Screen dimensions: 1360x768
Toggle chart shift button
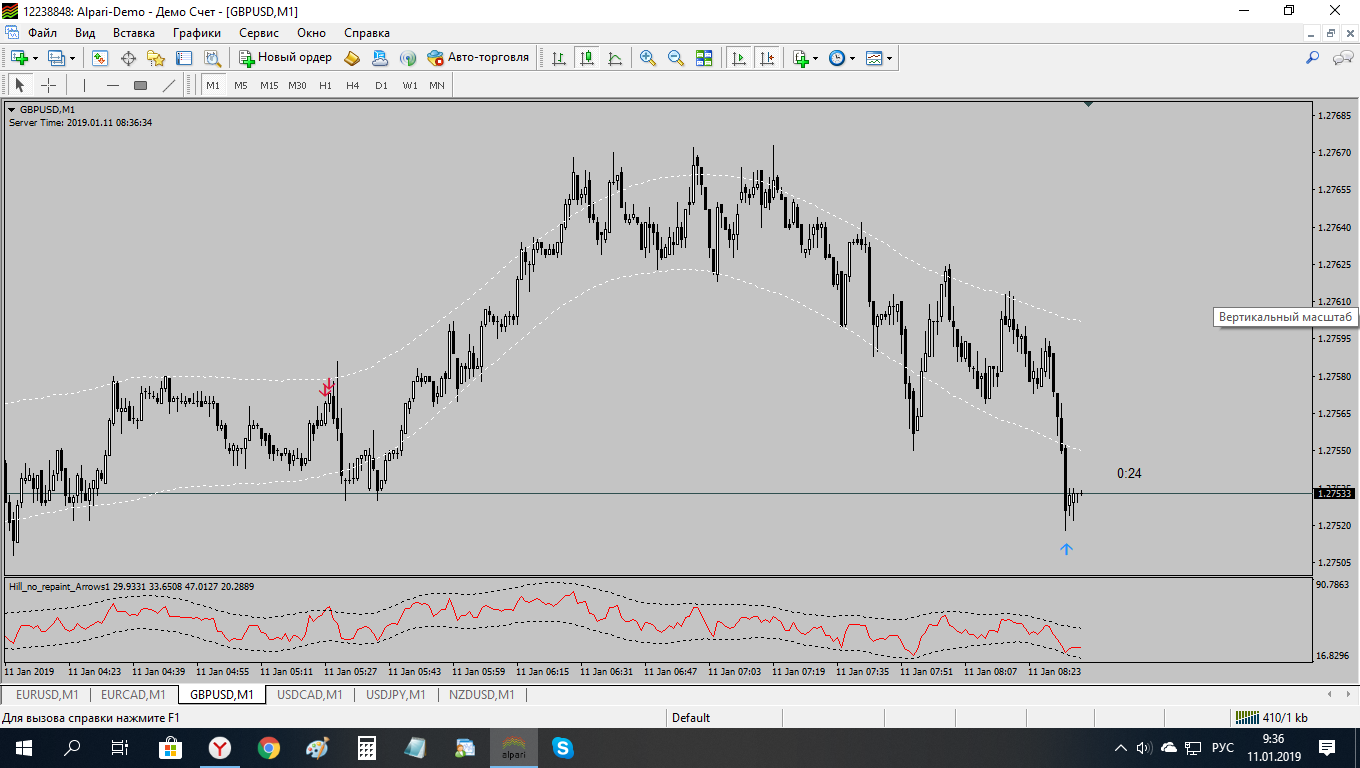point(767,58)
